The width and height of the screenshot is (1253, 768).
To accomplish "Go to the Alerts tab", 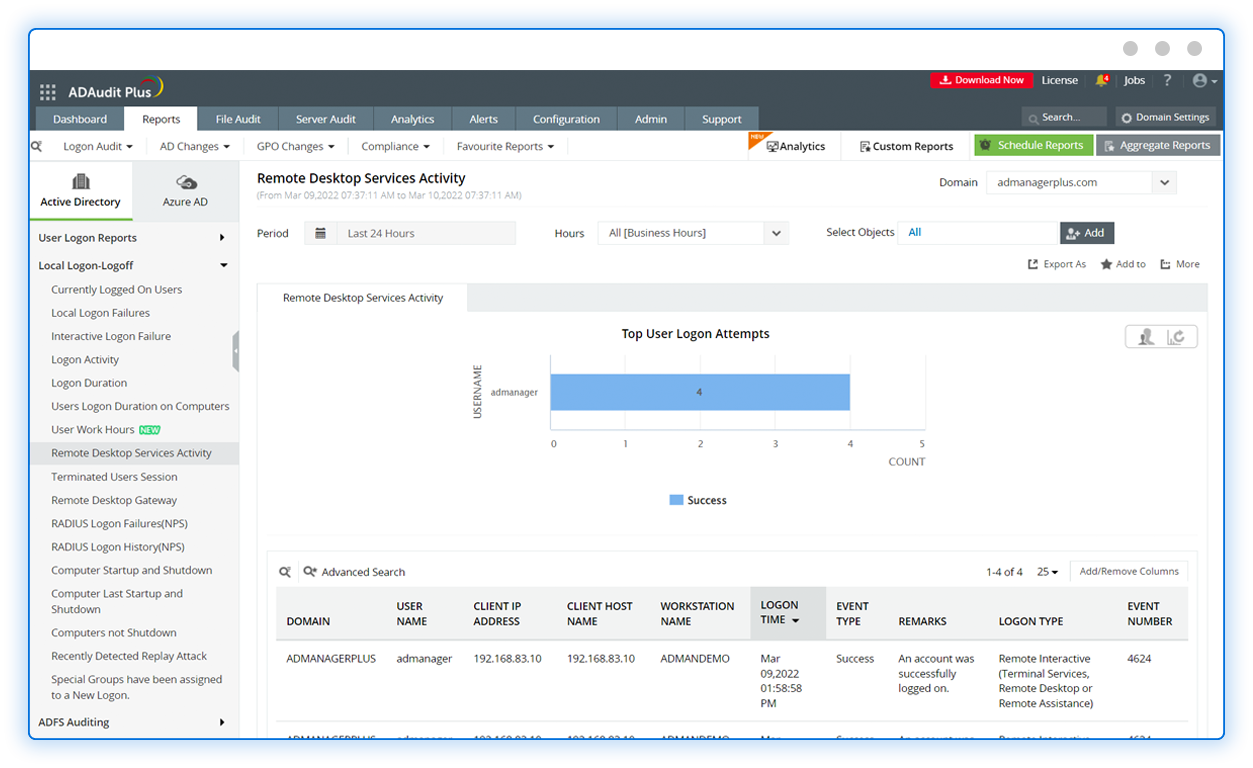I will tap(484, 119).
